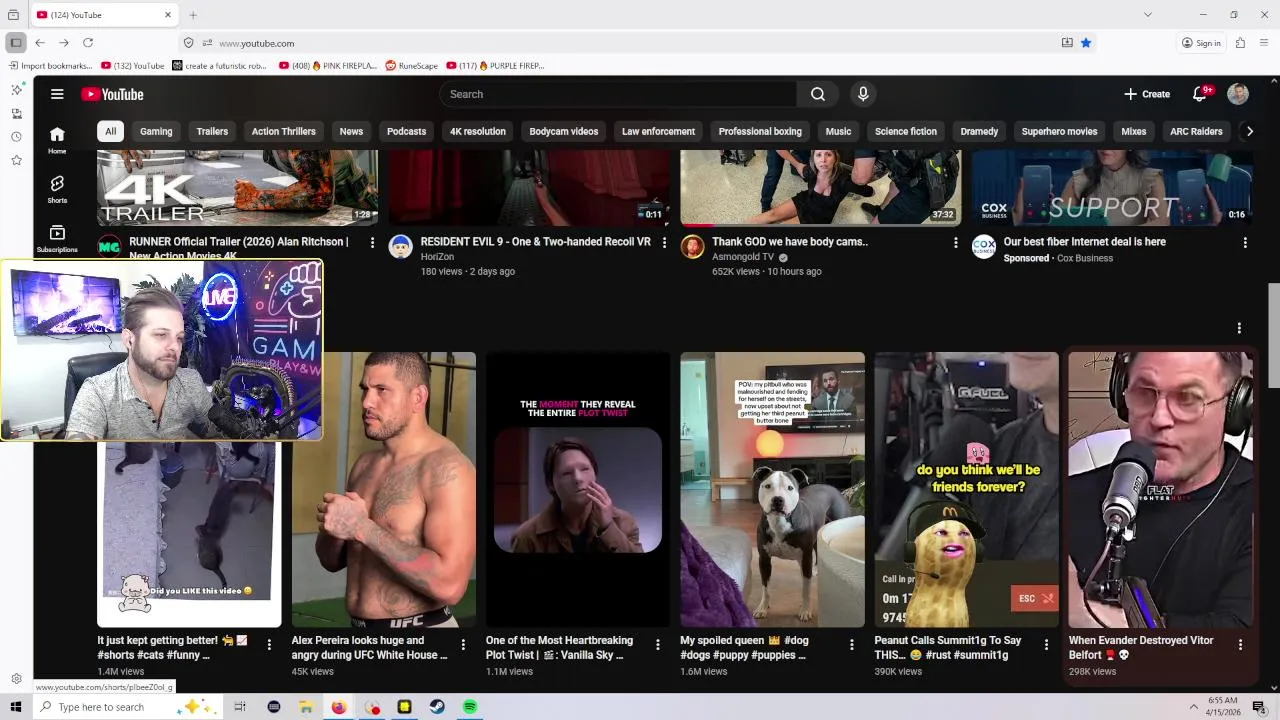
Task: Close the (124) YouTube browser tab
Action: [168, 15]
